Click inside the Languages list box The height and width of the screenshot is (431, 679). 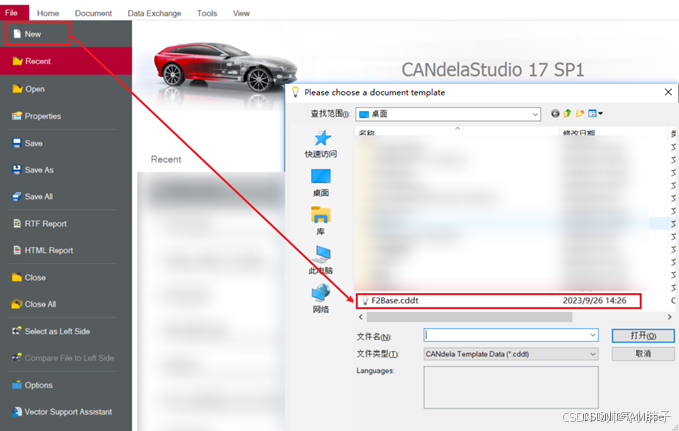(x=511, y=387)
